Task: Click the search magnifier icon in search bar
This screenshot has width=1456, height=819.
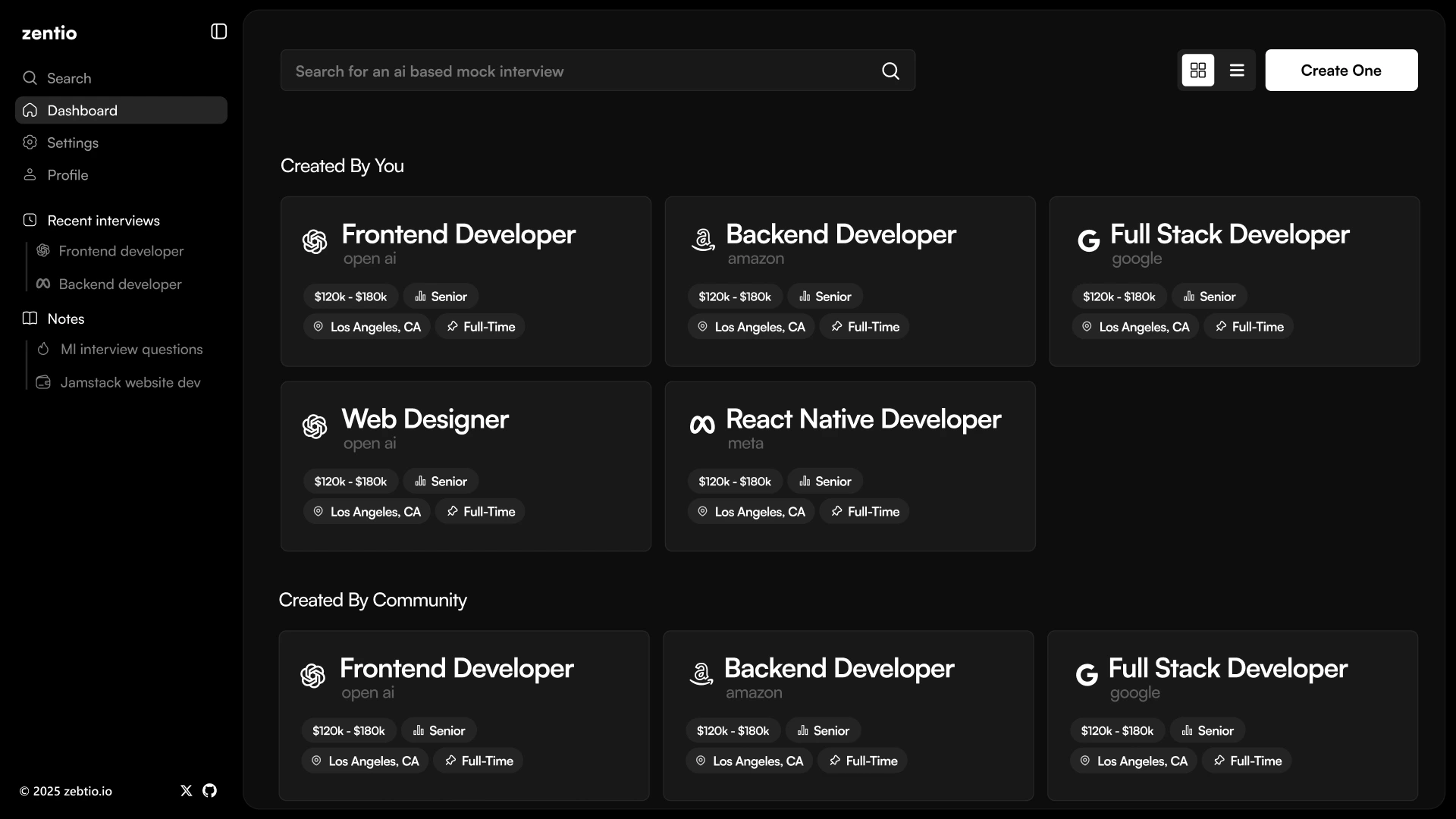Action: (x=890, y=71)
